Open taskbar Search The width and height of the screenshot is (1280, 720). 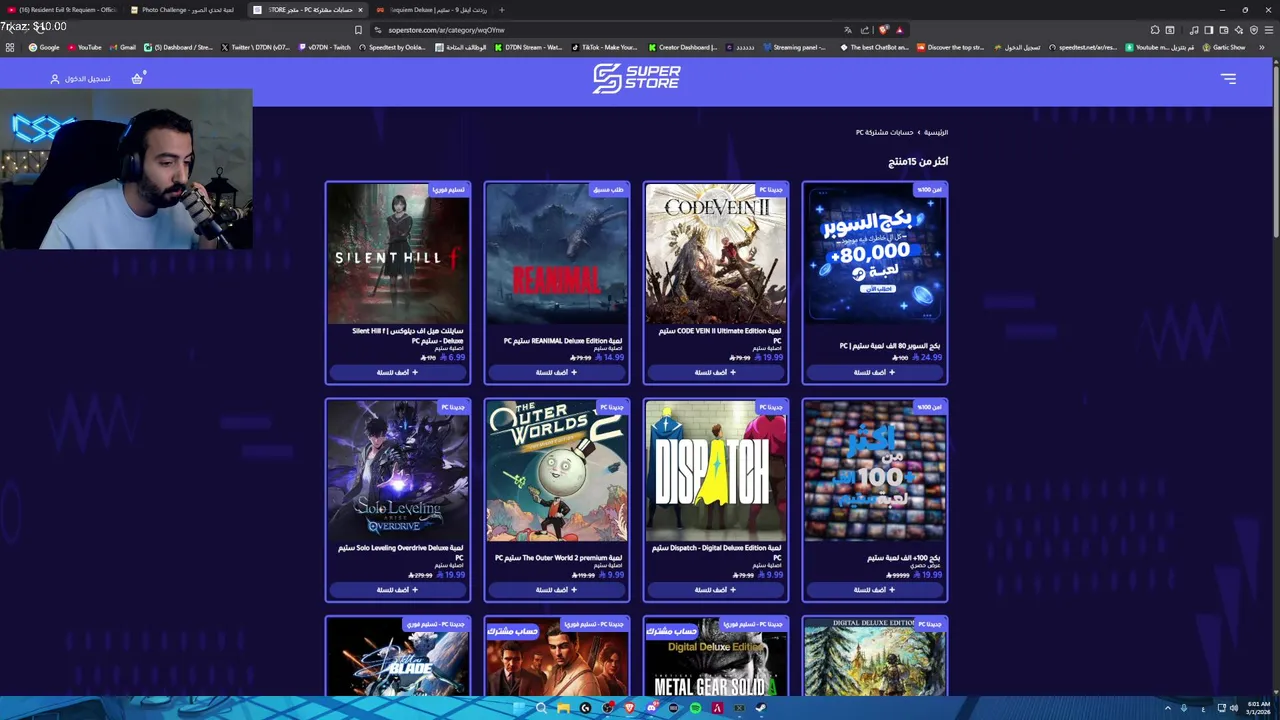click(541, 708)
